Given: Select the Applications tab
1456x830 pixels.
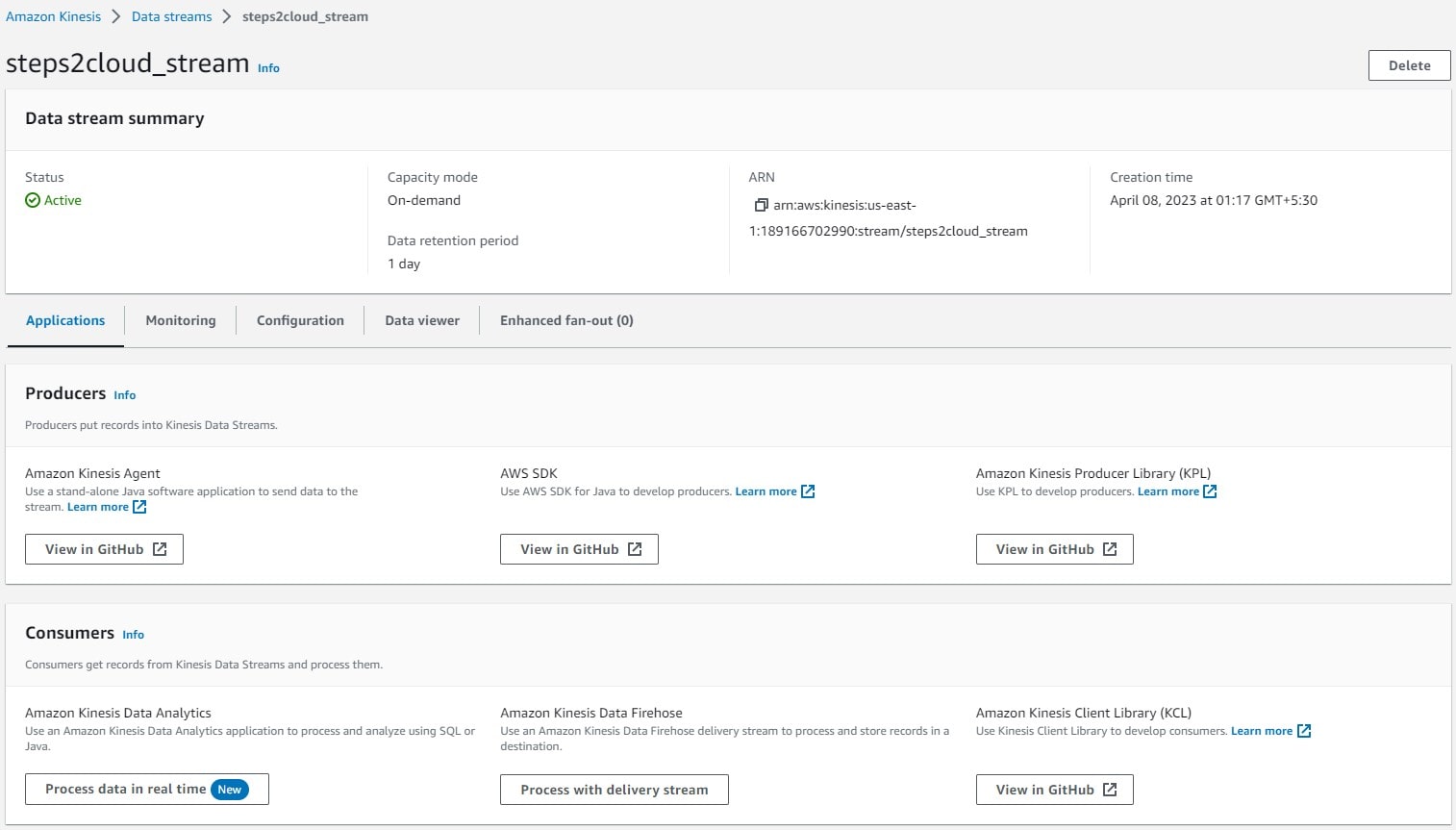Looking at the screenshot, I should point(65,320).
